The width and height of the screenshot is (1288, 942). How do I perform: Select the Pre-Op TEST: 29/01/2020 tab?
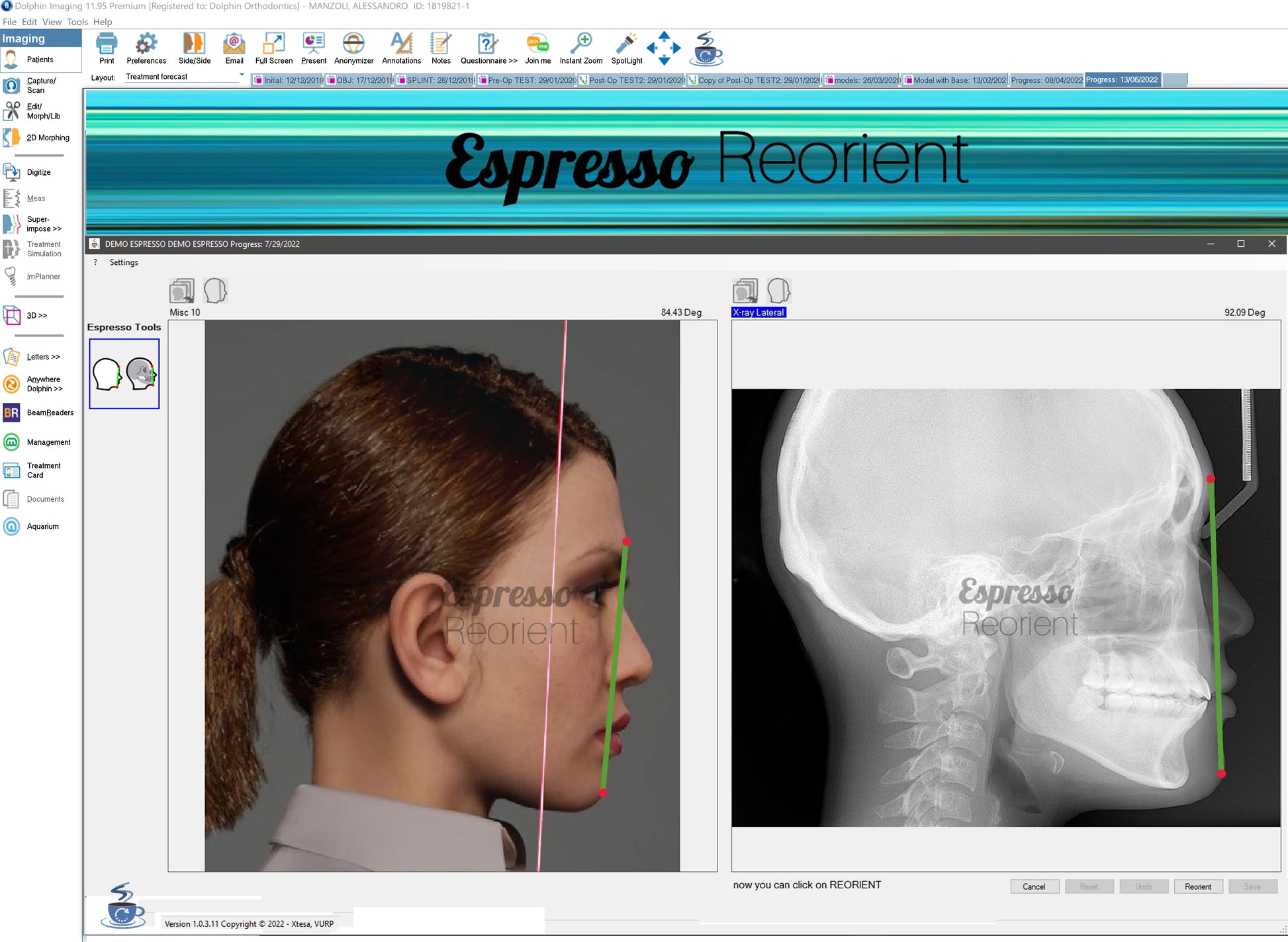pyautogui.click(x=527, y=80)
